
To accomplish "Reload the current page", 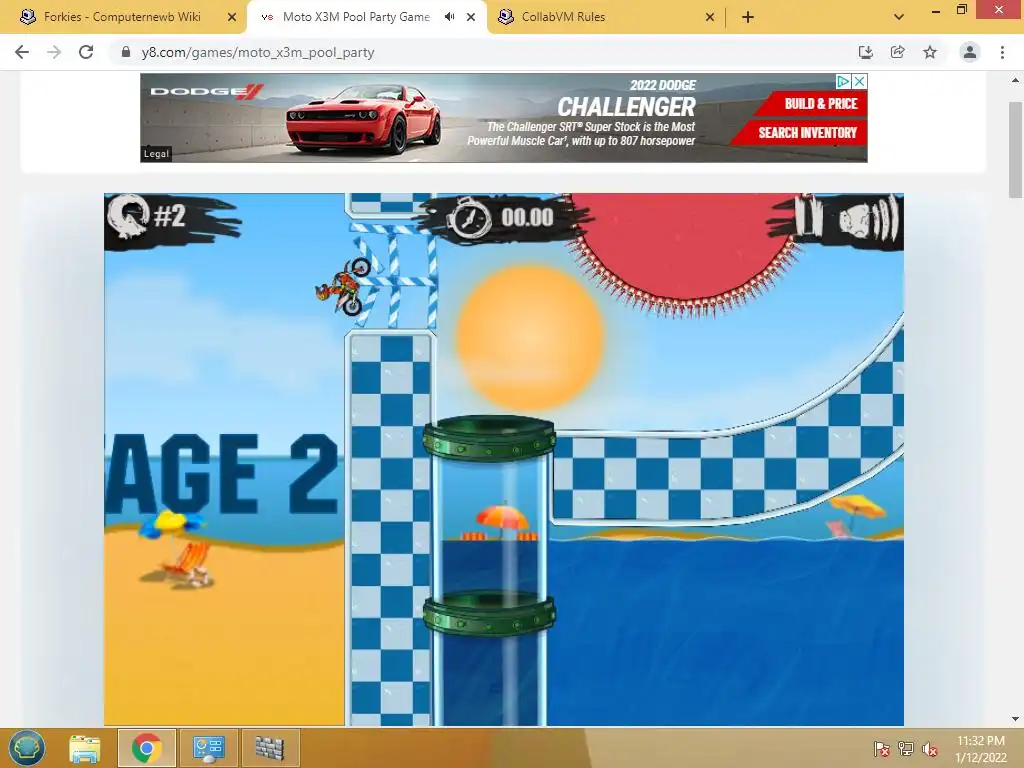I will coord(86,52).
